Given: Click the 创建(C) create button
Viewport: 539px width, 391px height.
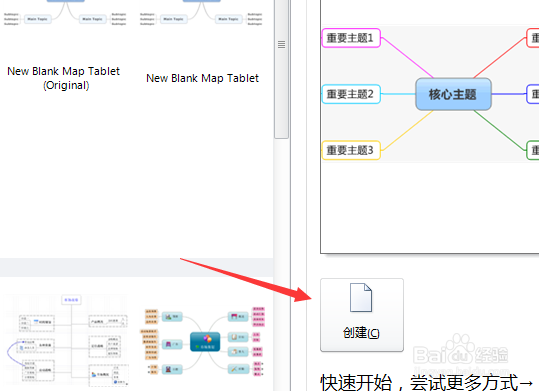Looking at the screenshot, I should click(362, 315).
